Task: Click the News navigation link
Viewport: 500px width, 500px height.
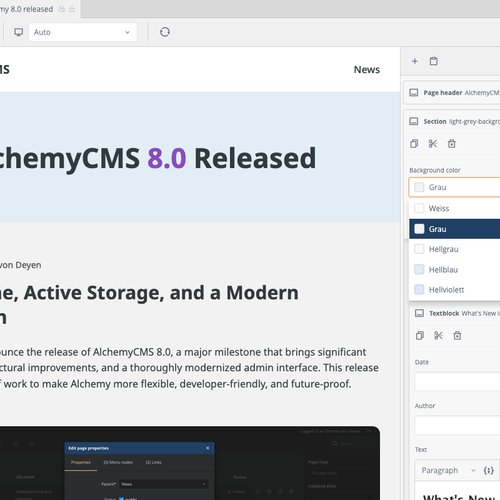Action: (367, 69)
